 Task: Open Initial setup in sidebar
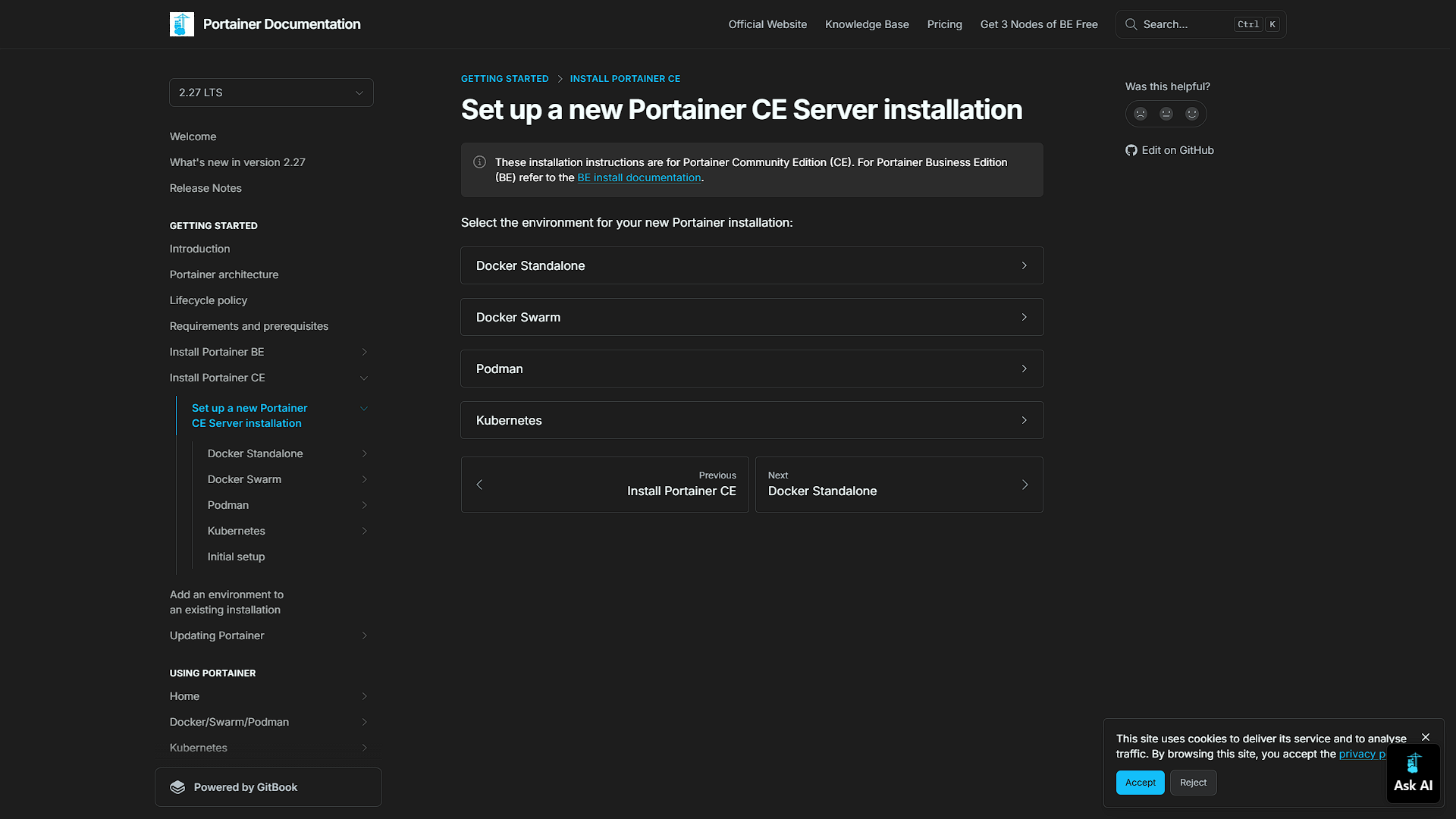pos(236,557)
